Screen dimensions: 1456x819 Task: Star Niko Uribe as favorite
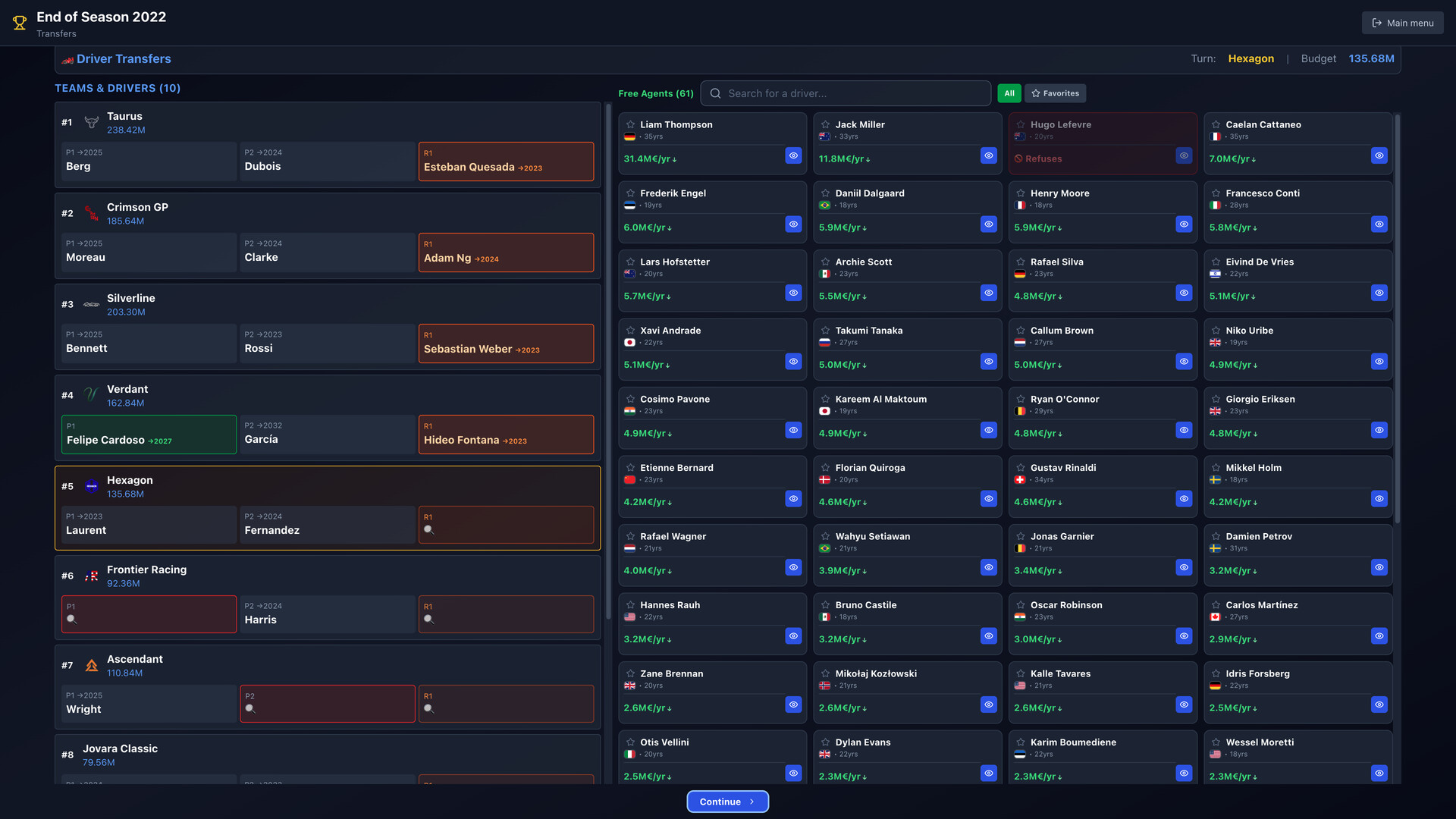point(1216,331)
